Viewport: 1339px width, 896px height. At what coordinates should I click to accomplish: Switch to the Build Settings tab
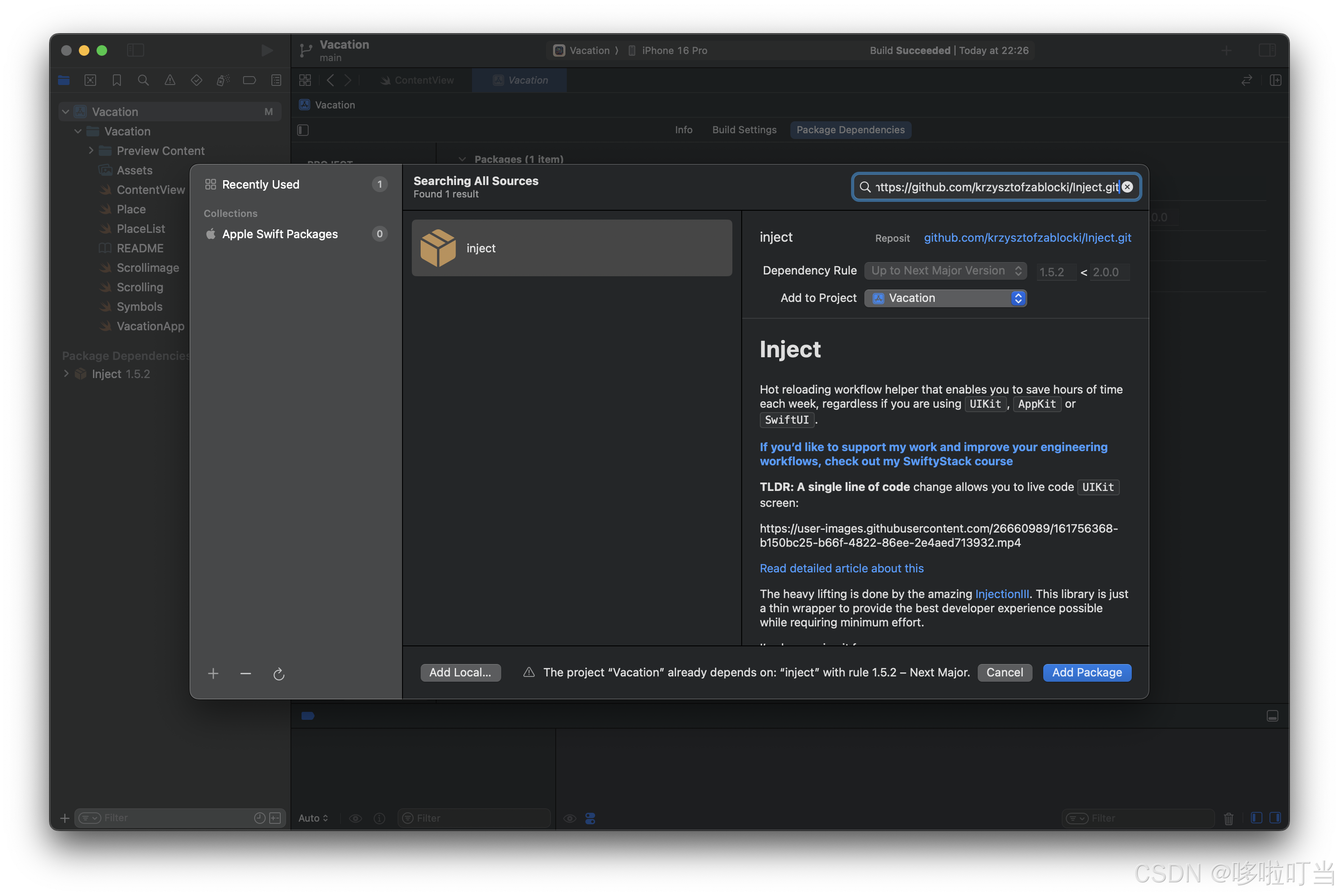click(x=744, y=130)
